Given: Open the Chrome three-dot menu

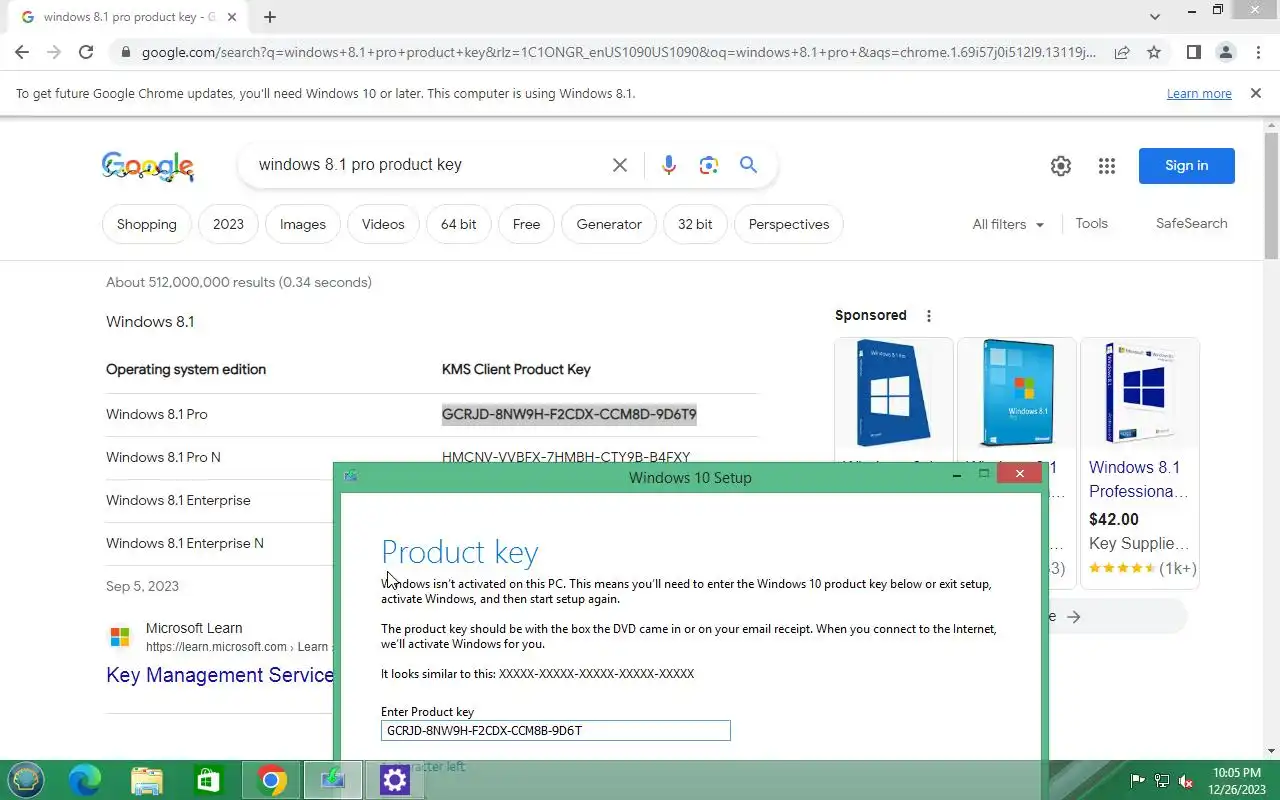Looking at the screenshot, I should pyautogui.click(x=1258, y=52).
